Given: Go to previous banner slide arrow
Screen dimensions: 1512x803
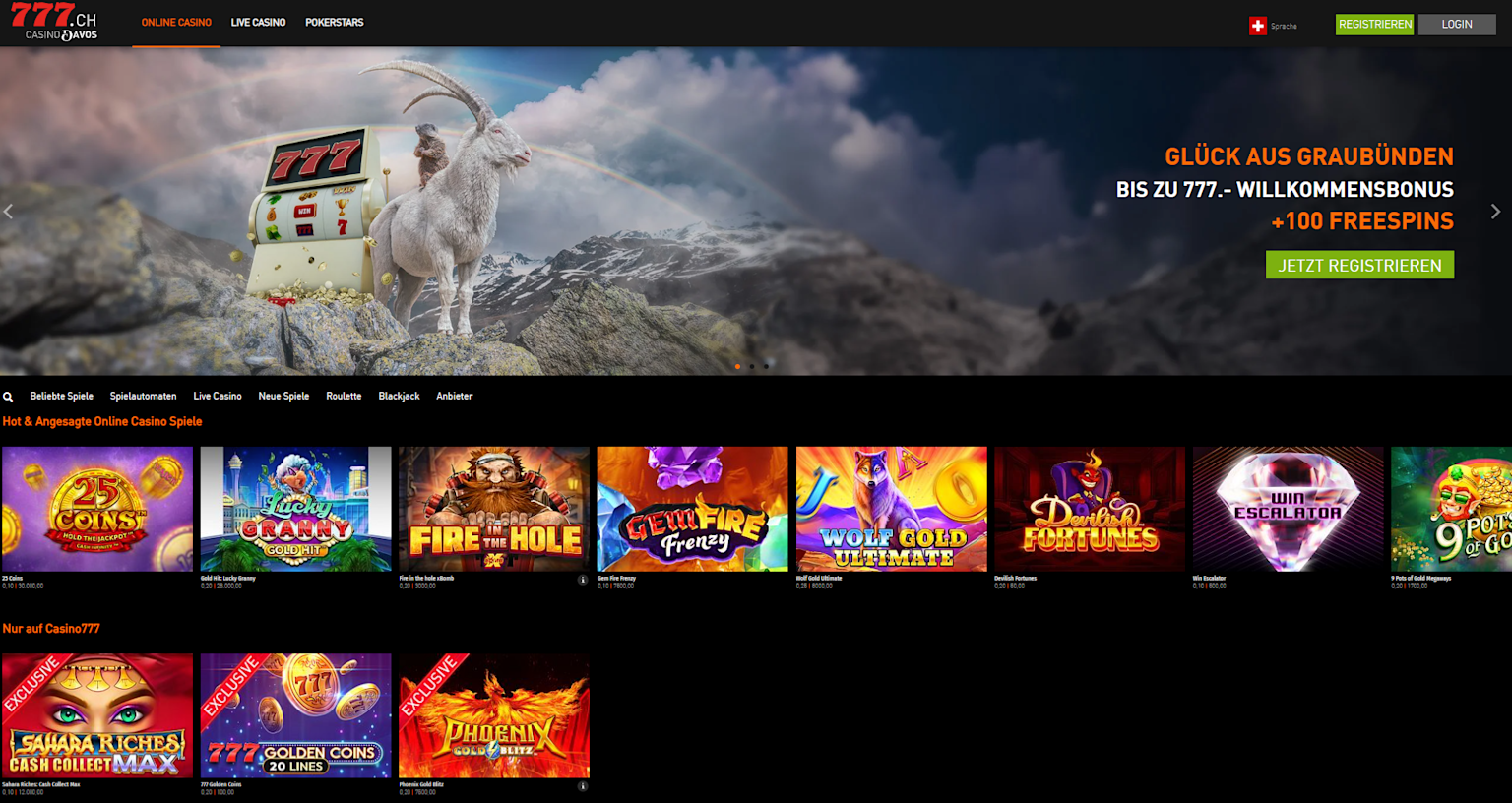Looking at the screenshot, I should click(x=9, y=212).
